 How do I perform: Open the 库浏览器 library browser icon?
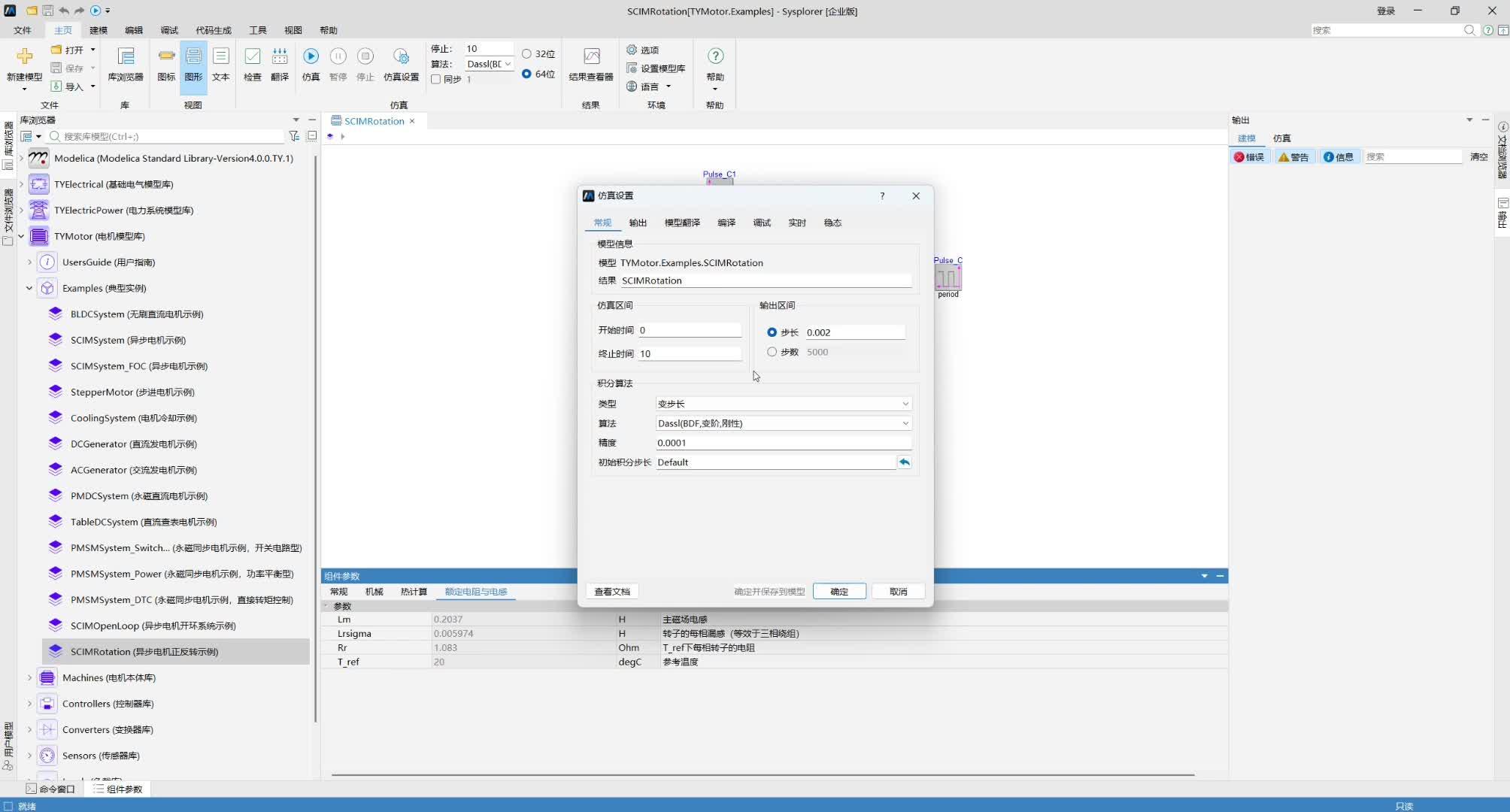(126, 57)
